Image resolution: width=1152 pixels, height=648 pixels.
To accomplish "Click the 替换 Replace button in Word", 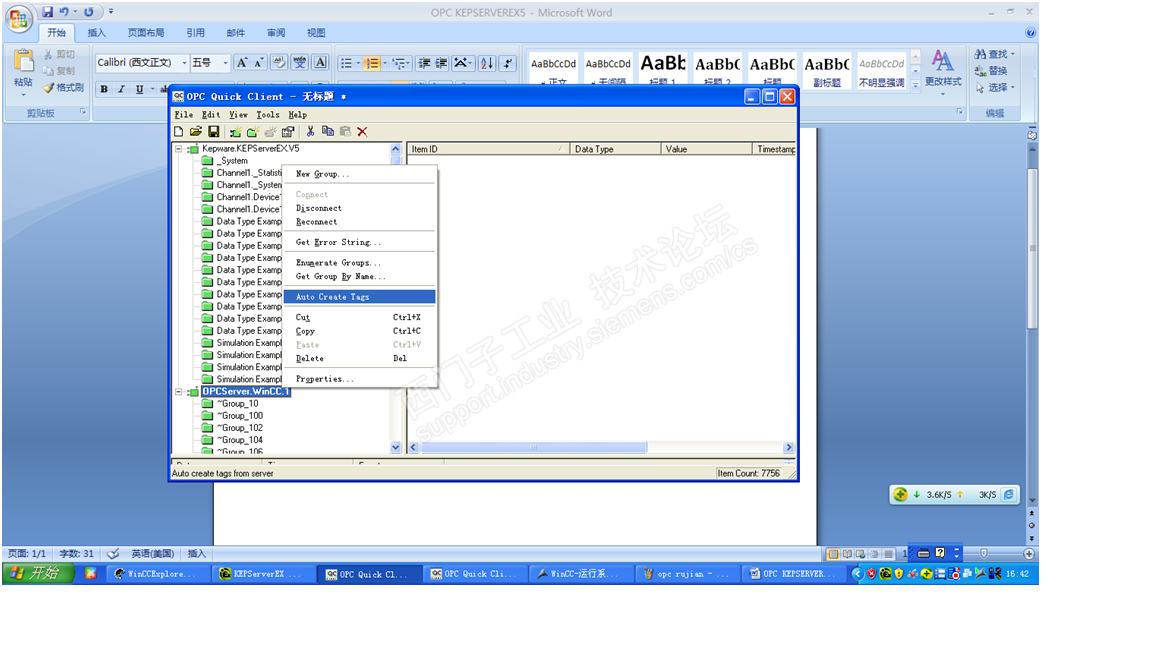I will 991,71.
